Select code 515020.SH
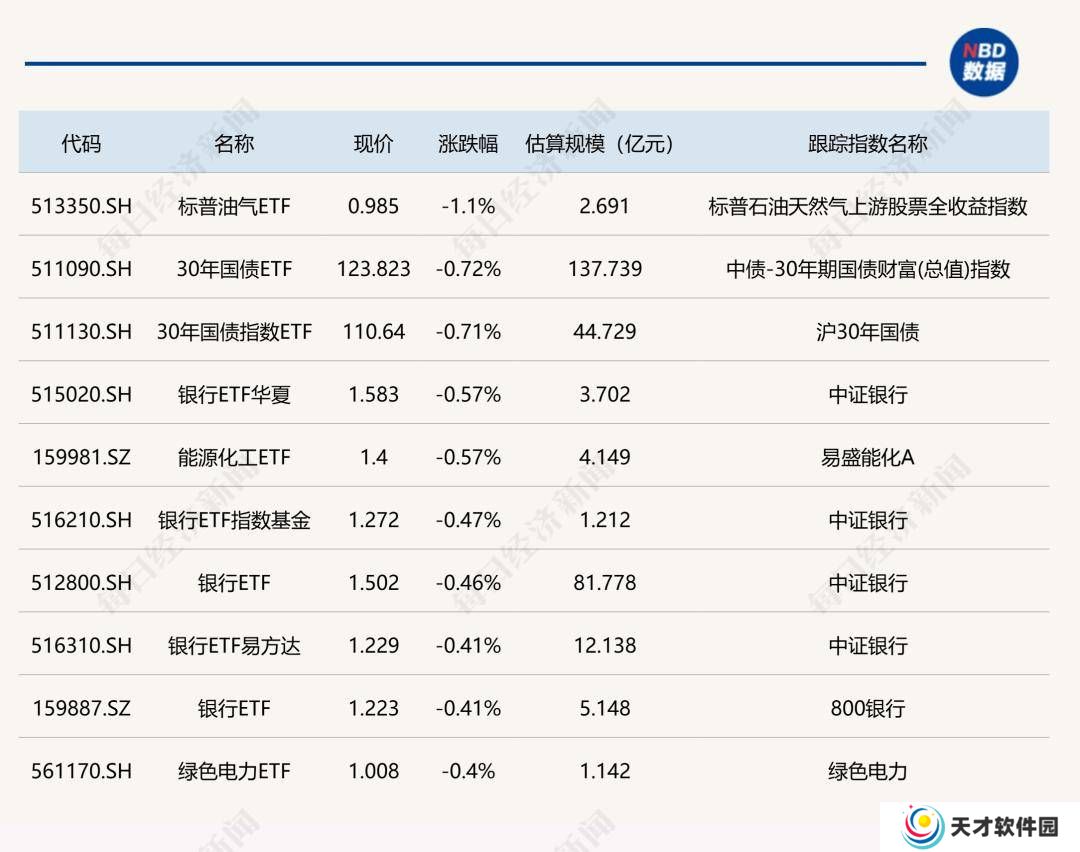 click(x=81, y=394)
